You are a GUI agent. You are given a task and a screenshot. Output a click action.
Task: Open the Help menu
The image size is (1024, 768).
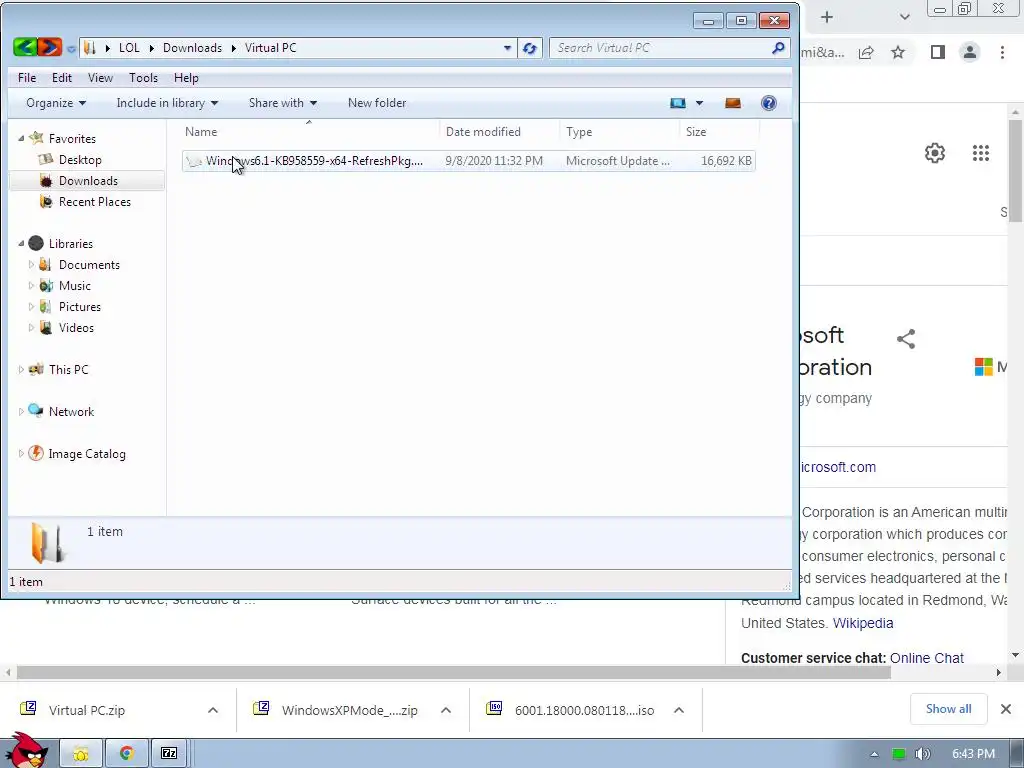[186, 78]
